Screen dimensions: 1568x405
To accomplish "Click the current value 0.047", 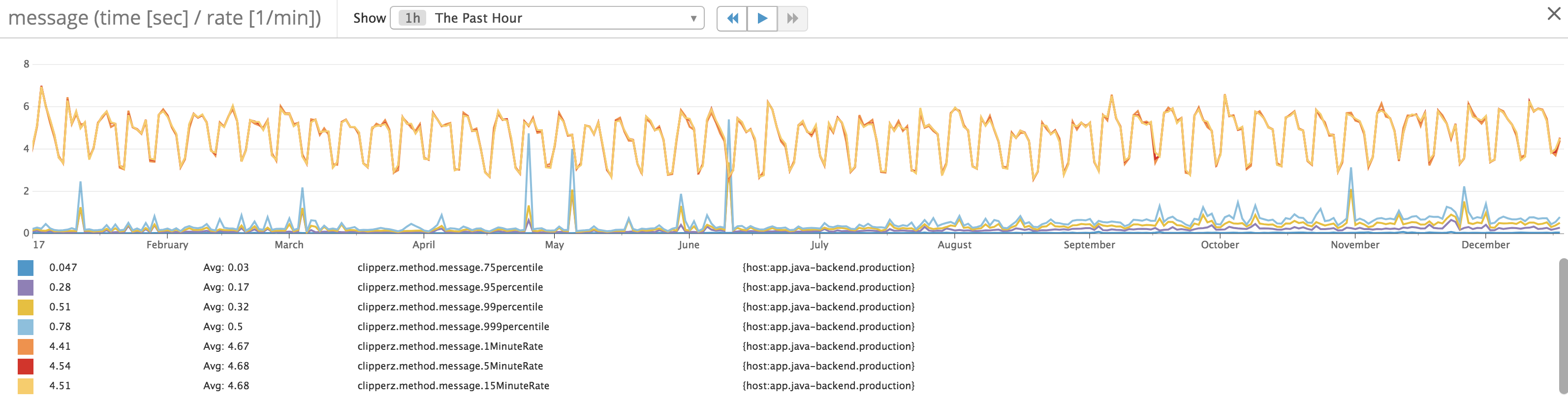I will pos(63,268).
